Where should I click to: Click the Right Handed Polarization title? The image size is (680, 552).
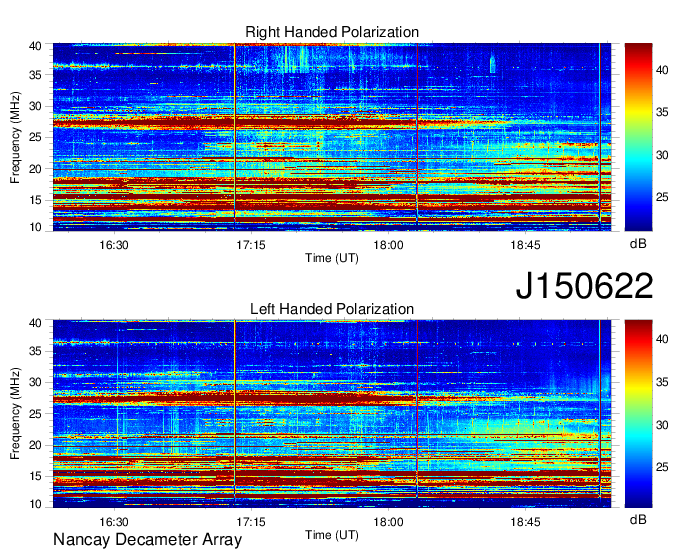[332, 32]
